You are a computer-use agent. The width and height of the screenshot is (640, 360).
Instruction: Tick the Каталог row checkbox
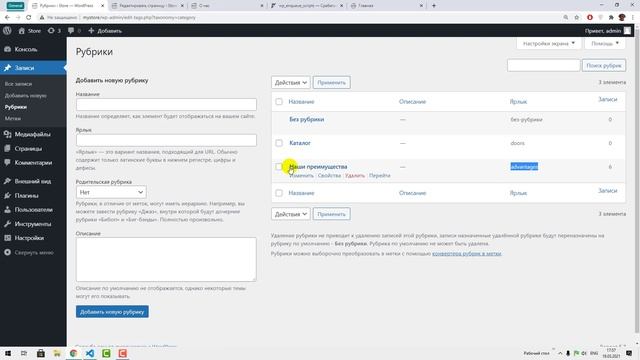(279, 143)
